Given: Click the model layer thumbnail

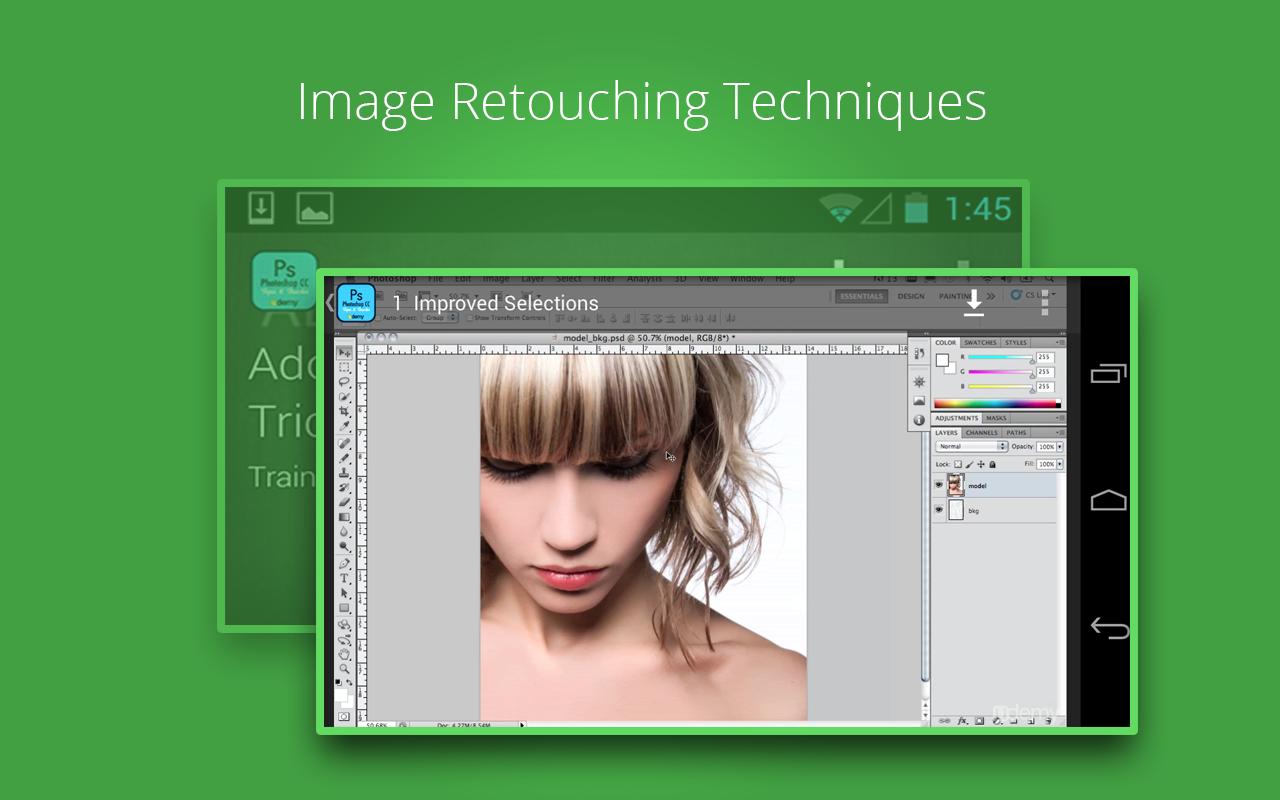Looking at the screenshot, I should point(956,485).
